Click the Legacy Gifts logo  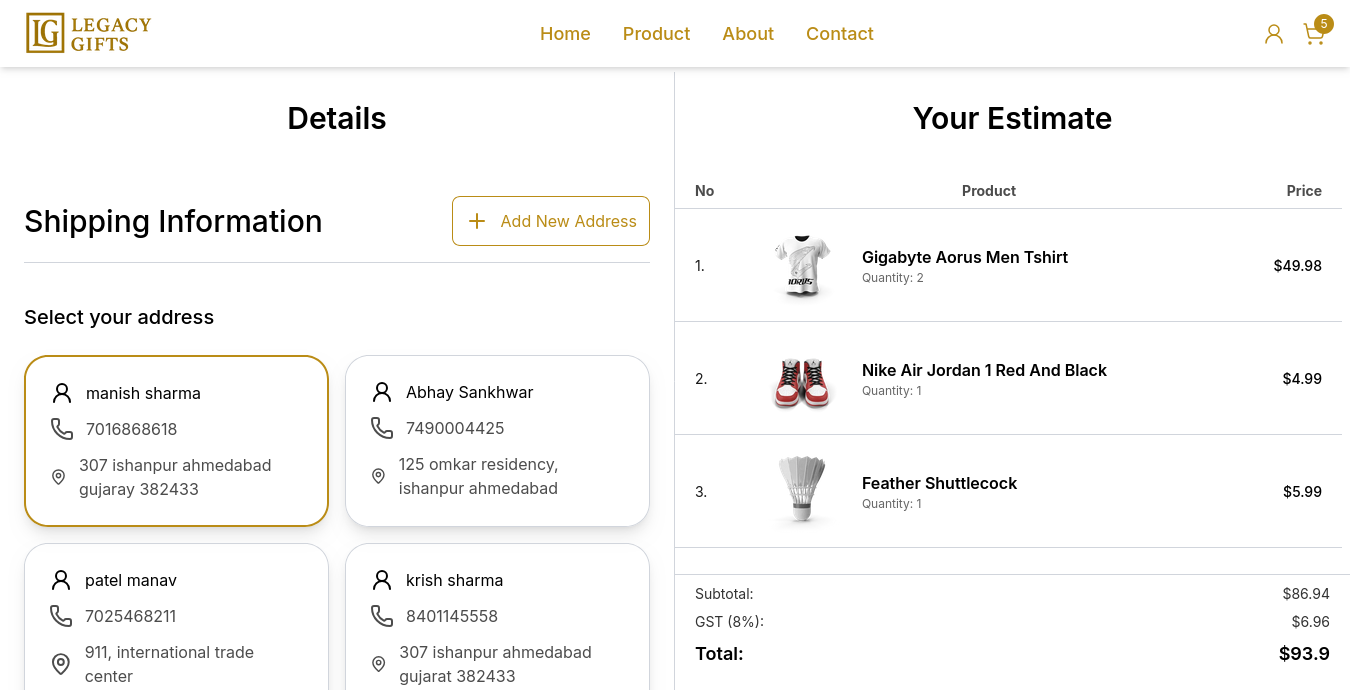click(x=89, y=33)
